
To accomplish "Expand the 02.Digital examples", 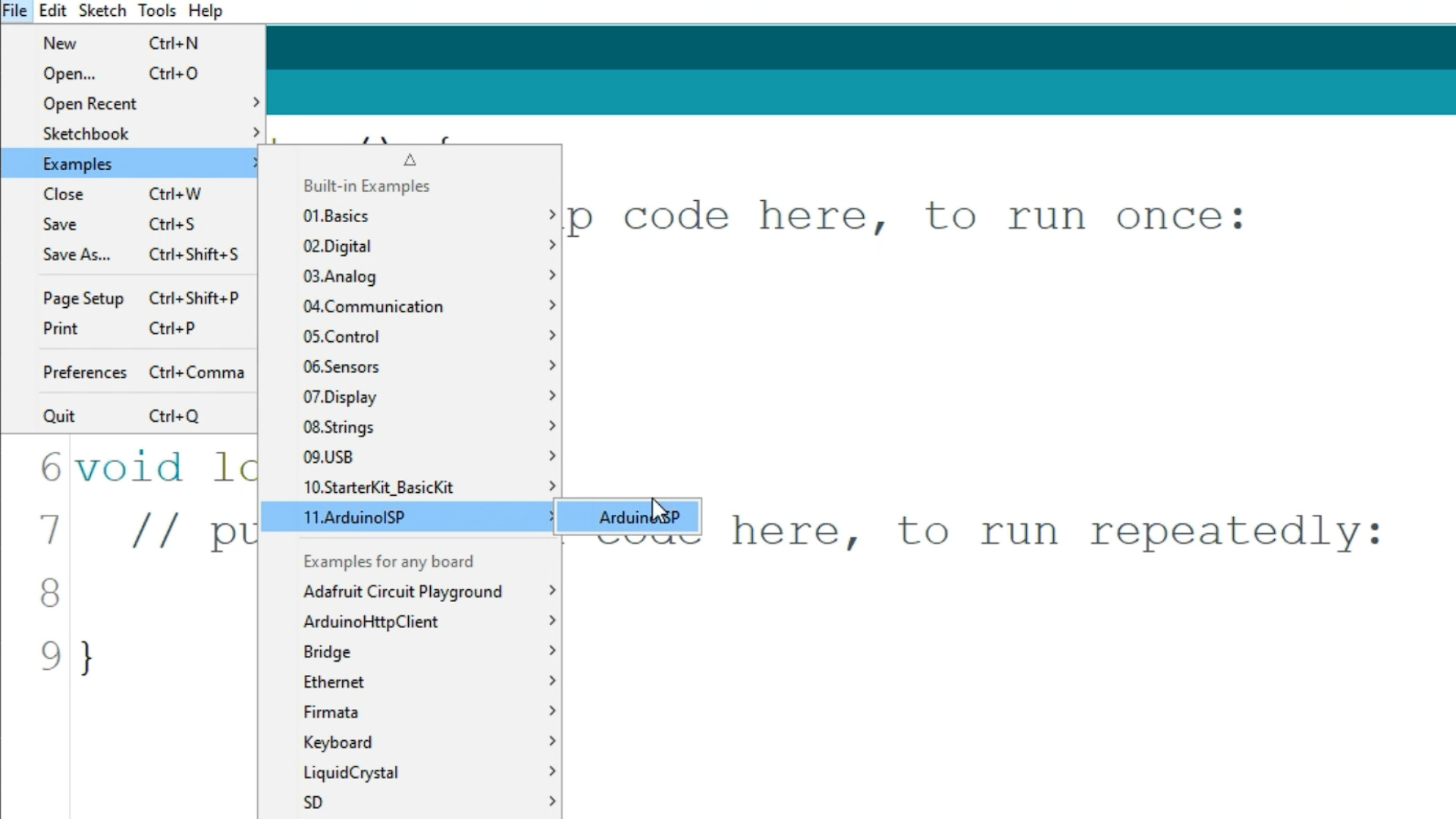I will (410, 246).
